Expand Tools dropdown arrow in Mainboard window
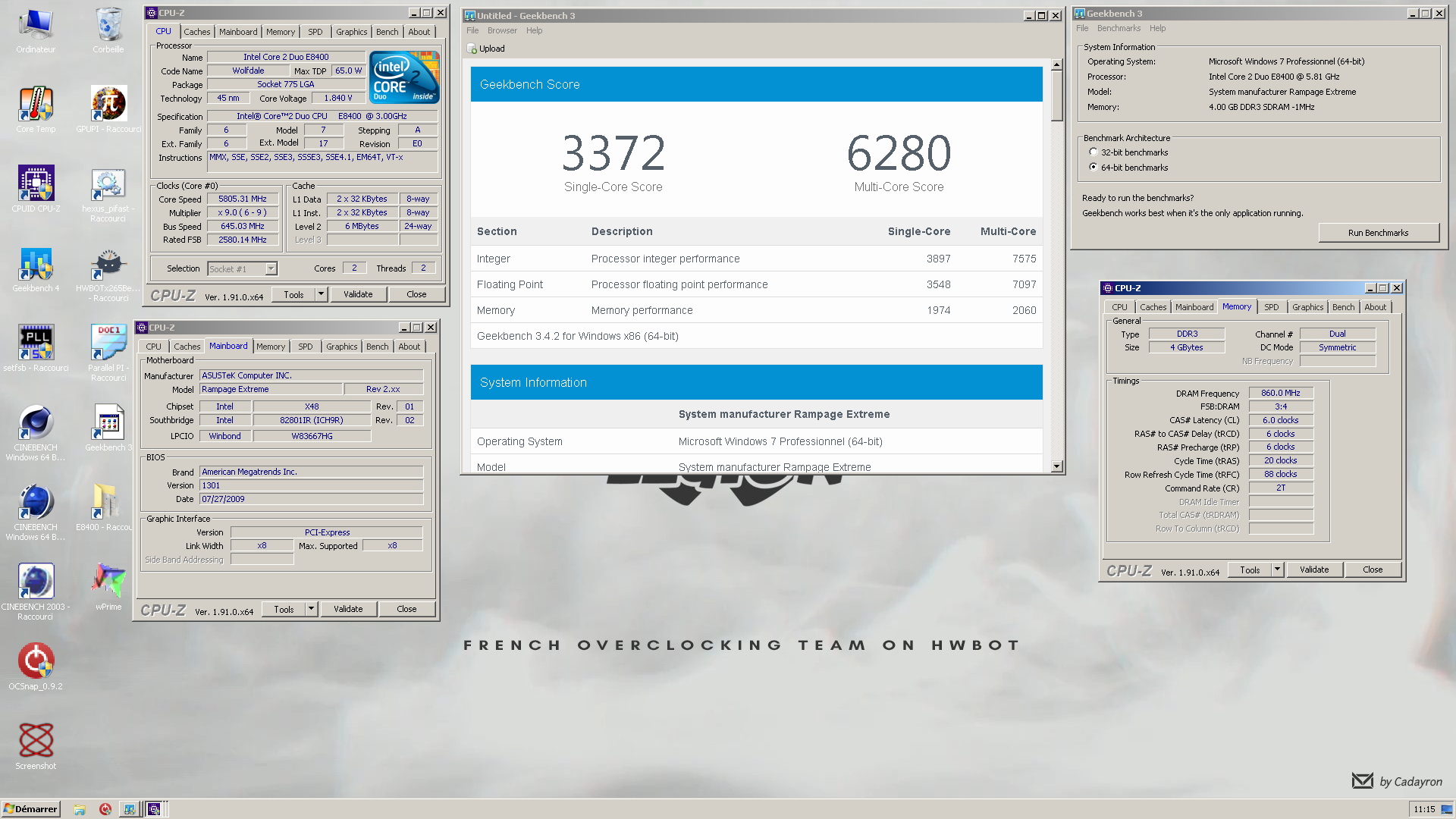The image size is (1456, 819). 311,609
